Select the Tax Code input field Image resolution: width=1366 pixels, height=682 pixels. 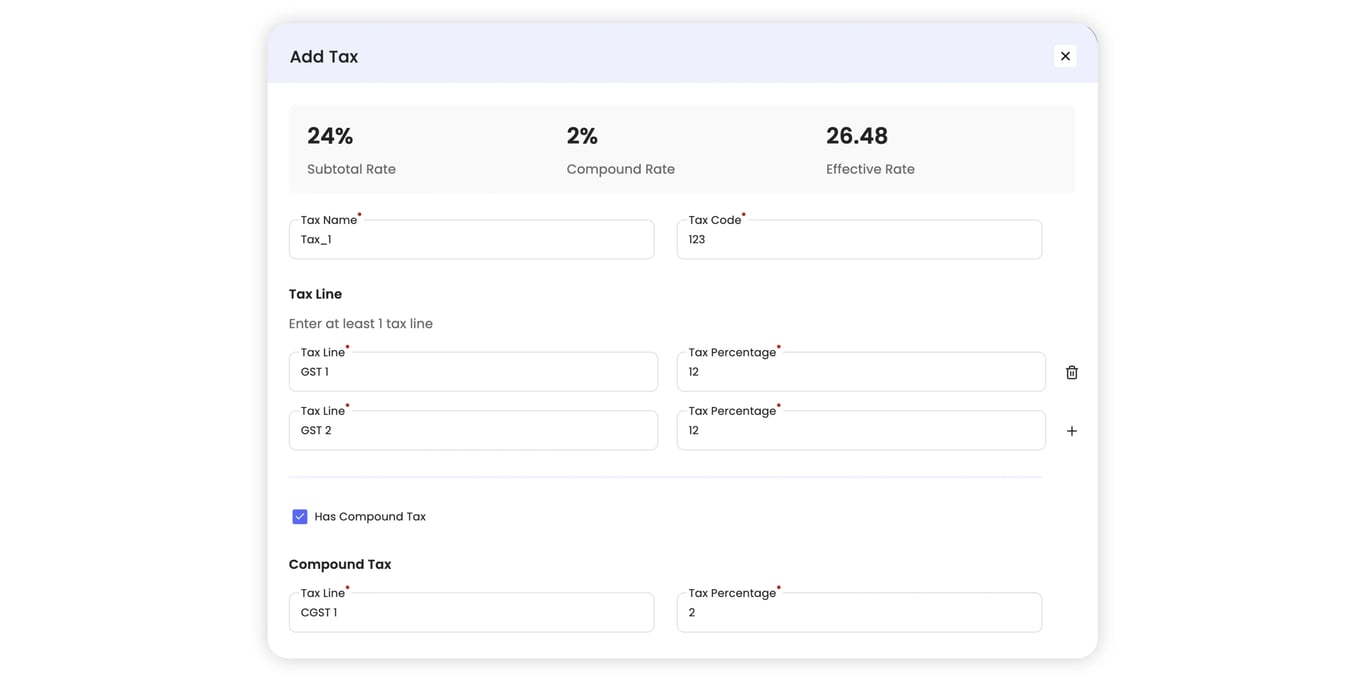[858, 239]
